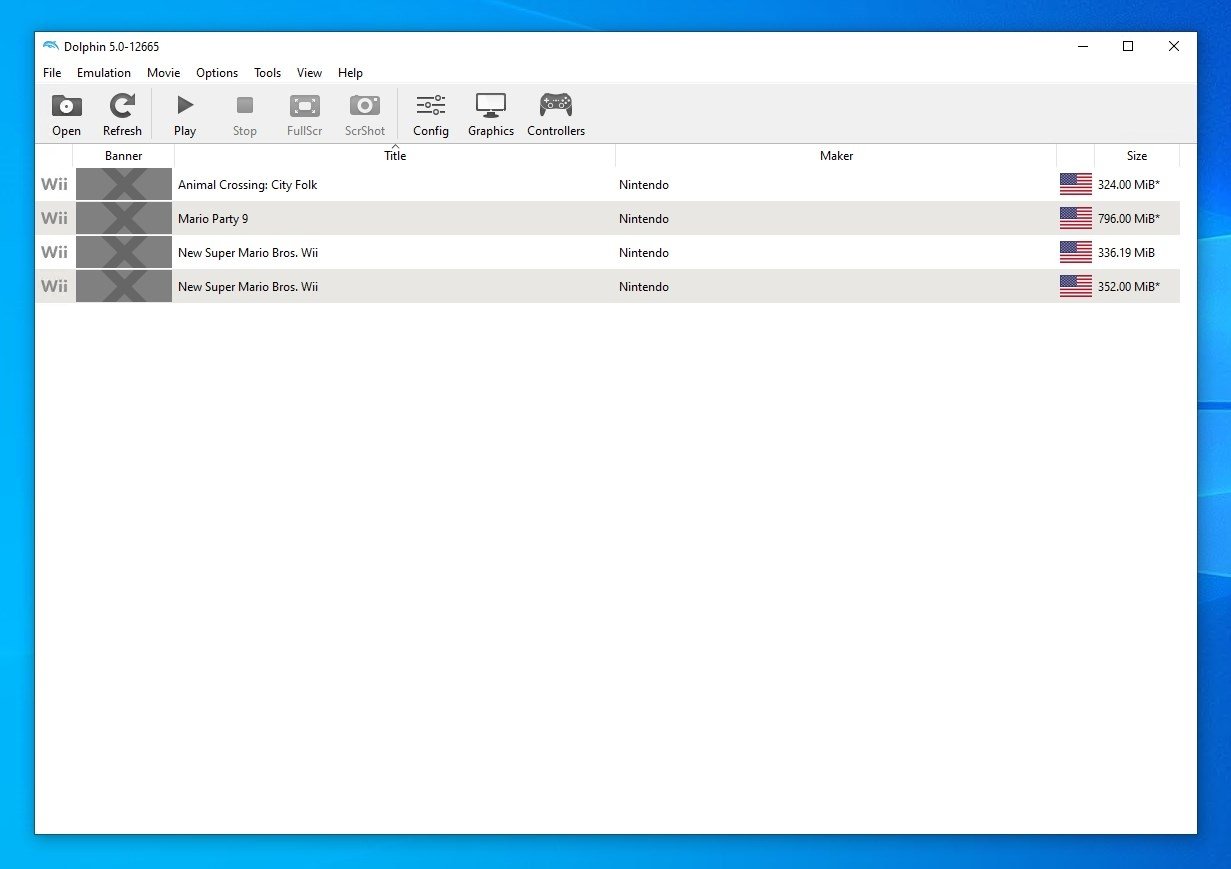Open the Tools menu
The height and width of the screenshot is (869, 1231).
[x=267, y=73]
